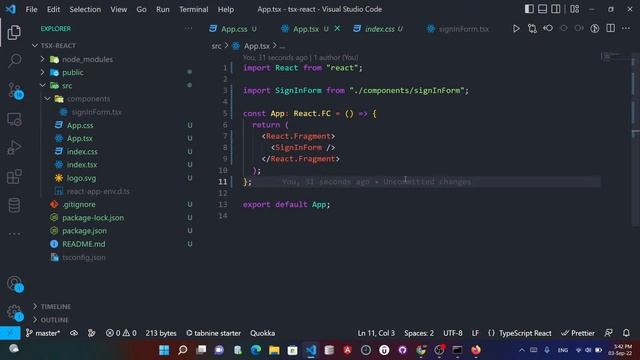This screenshot has width=640, height=360.
Task: Open index.tsx in the file tree
Action: 82,164
